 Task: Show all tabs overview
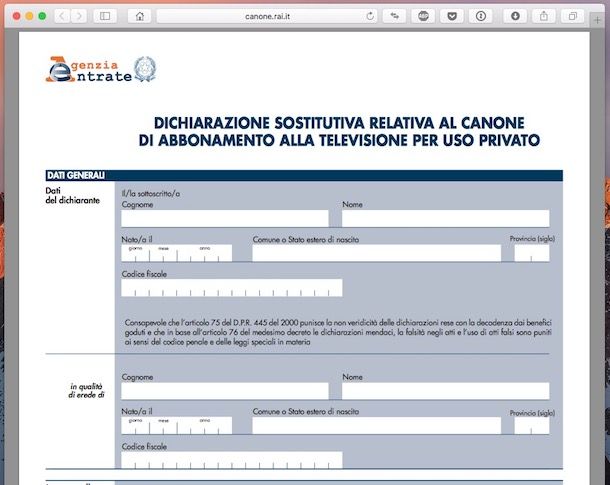pyautogui.click(x=573, y=16)
